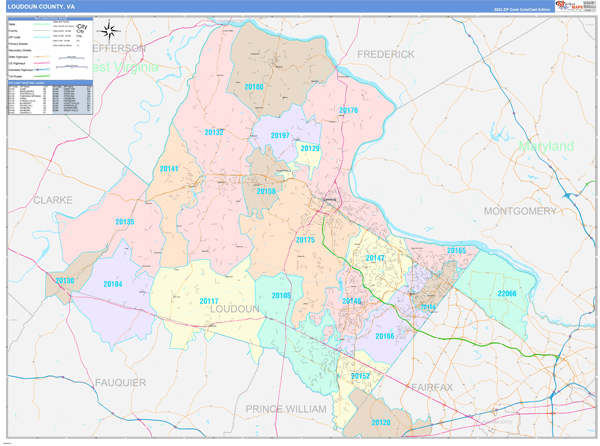The height and width of the screenshot is (446, 600).
Task: Click the green Maryland state label
Action: (x=546, y=146)
